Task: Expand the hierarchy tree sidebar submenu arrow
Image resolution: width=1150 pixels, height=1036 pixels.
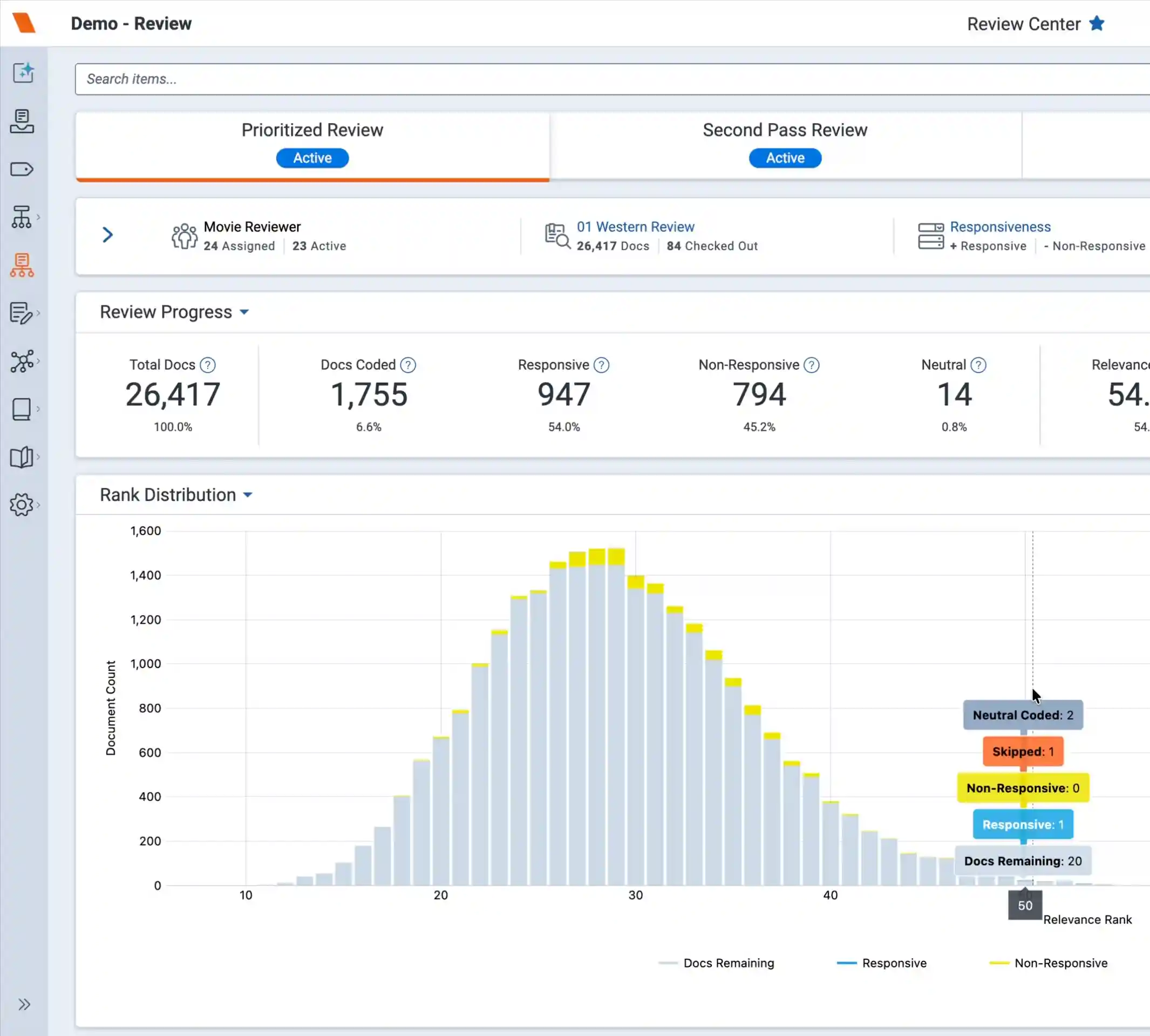Action: (38, 217)
